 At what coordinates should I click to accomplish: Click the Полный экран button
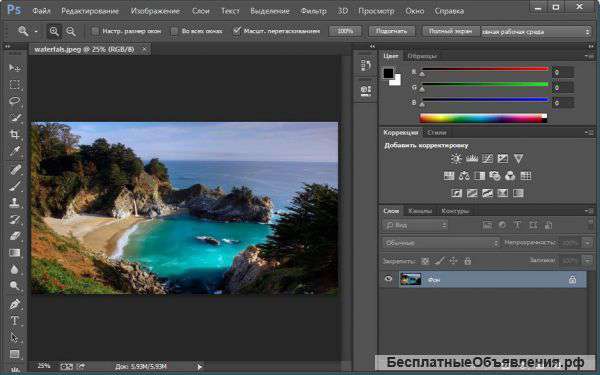tap(450, 31)
